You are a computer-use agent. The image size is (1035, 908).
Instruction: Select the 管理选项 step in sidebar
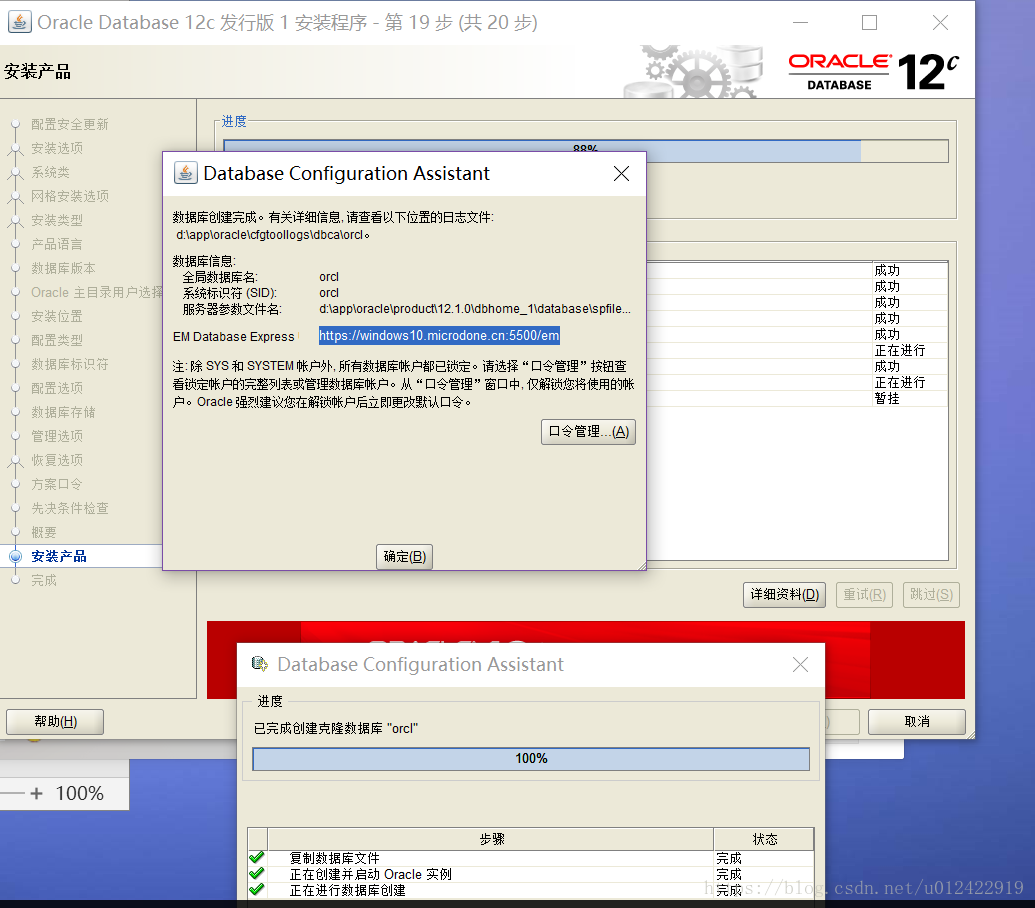[x=57, y=436]
